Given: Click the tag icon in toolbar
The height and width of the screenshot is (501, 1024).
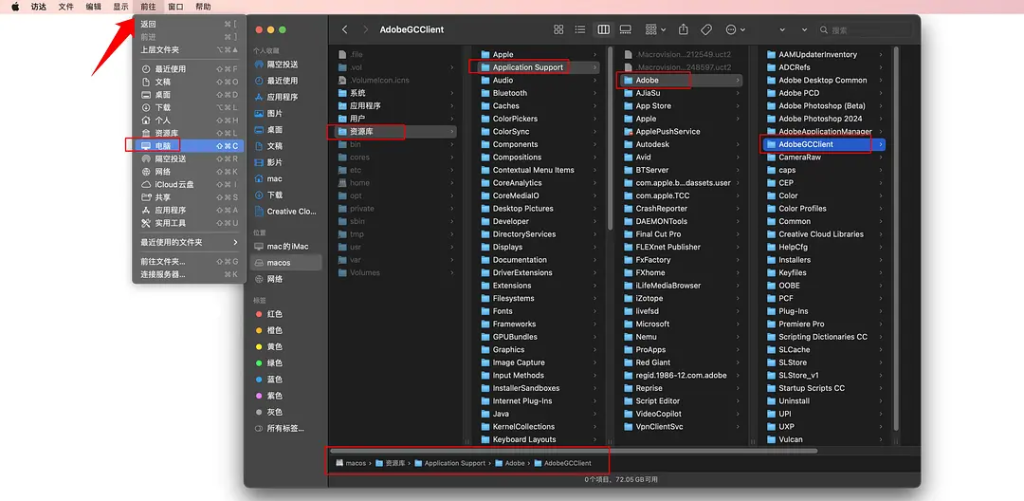Looking at the screenshot, I should [706, 29].
